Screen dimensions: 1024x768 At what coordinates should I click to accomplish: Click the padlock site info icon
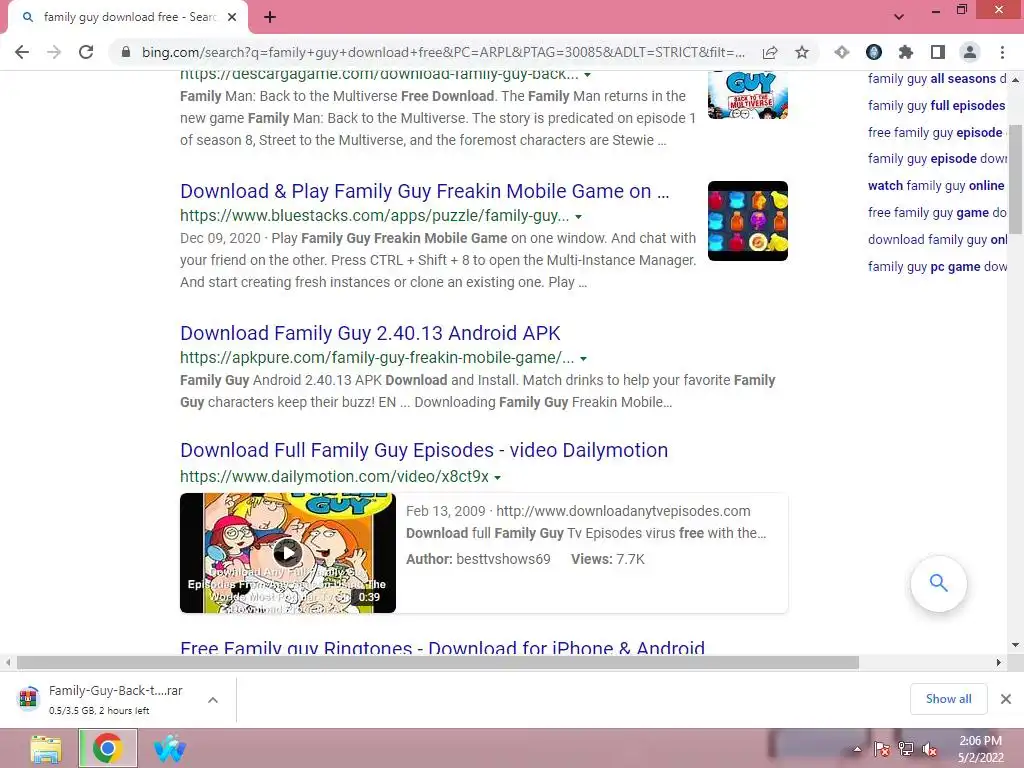[x=126, y=52]
